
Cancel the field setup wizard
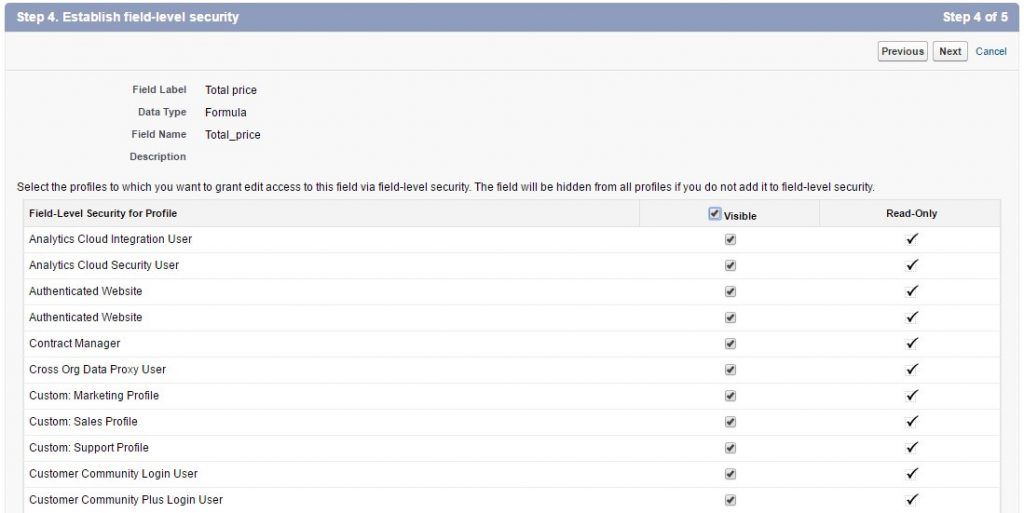(991, 51)
